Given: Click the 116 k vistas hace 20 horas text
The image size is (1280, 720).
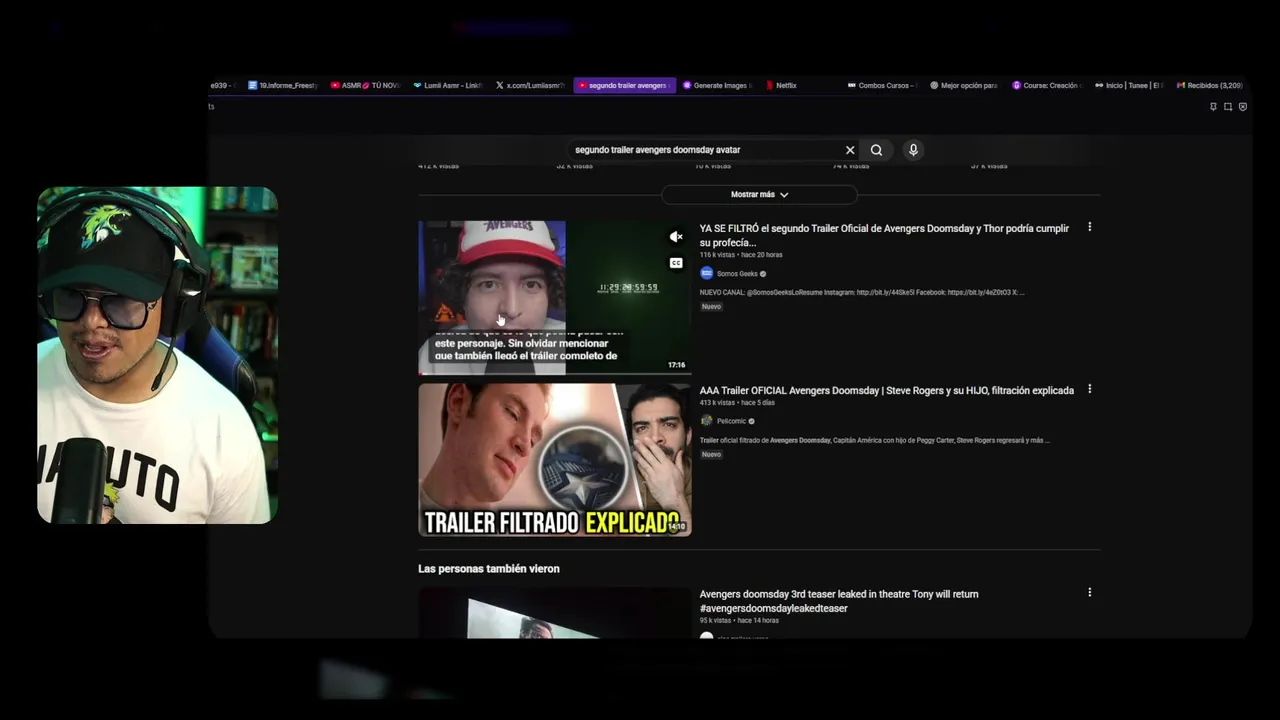Looking at the screenshot, I should click(x=741, y=255).
